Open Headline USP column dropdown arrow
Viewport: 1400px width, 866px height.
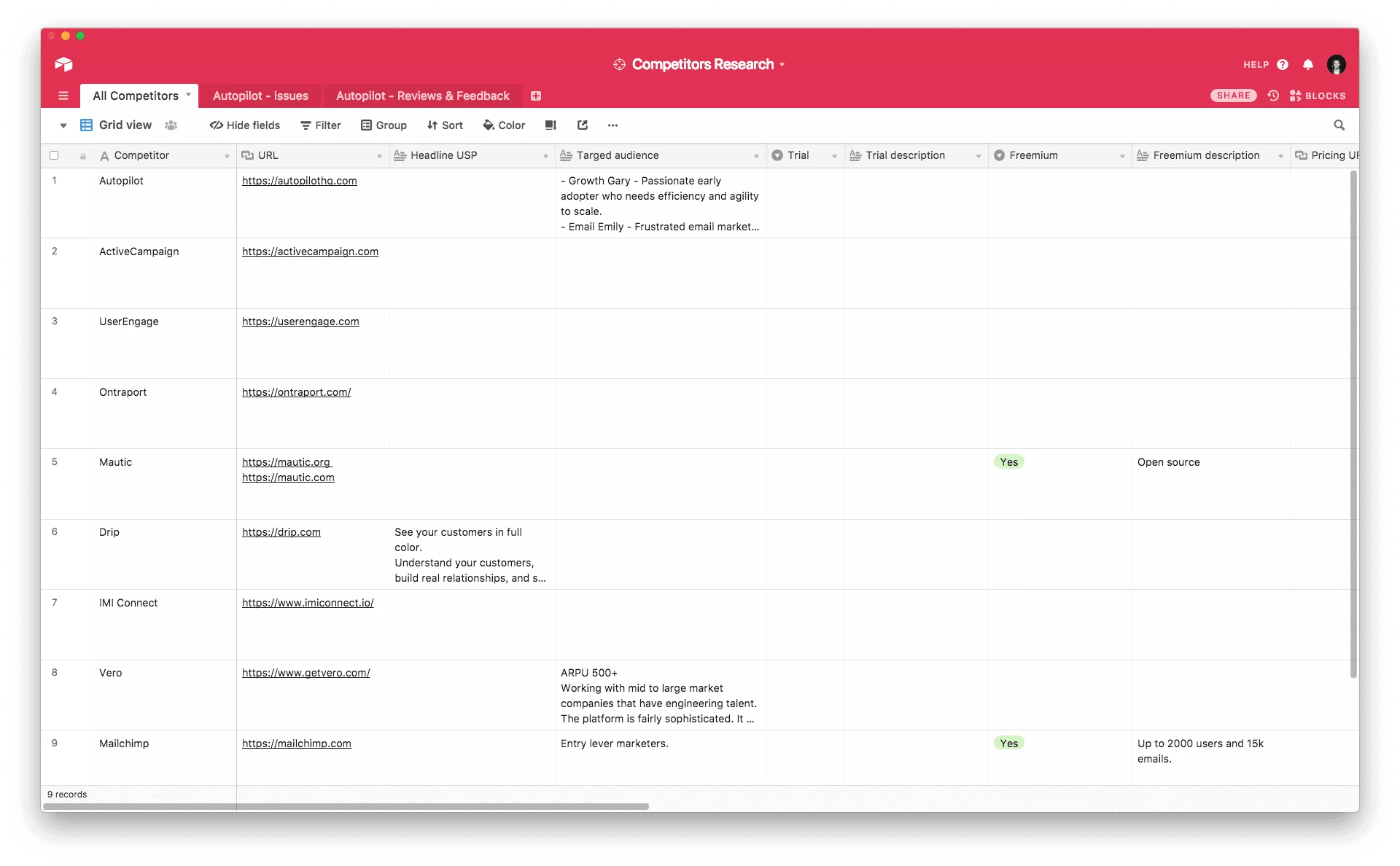click(545, 156)
